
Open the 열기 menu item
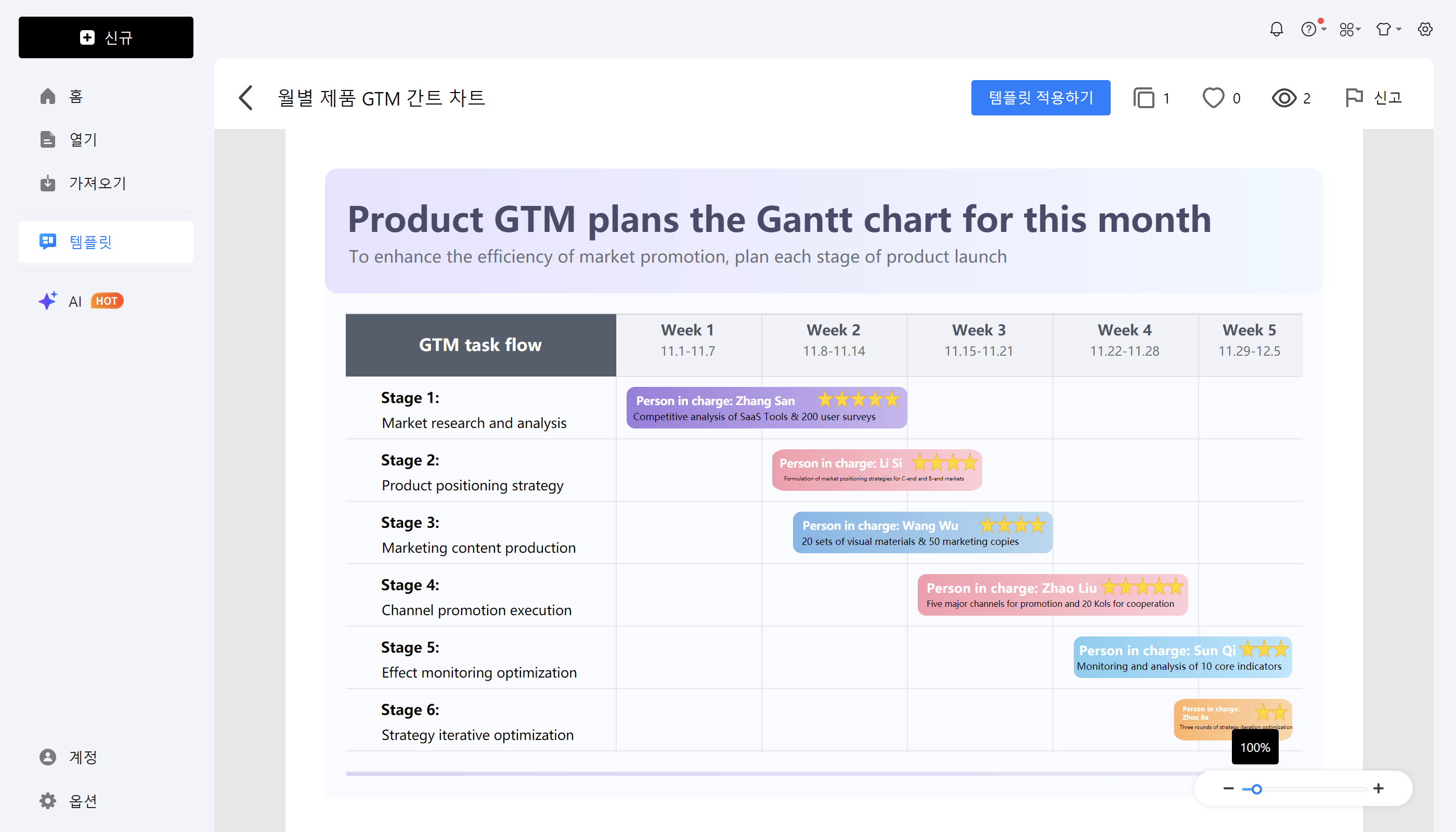point(83,139)
